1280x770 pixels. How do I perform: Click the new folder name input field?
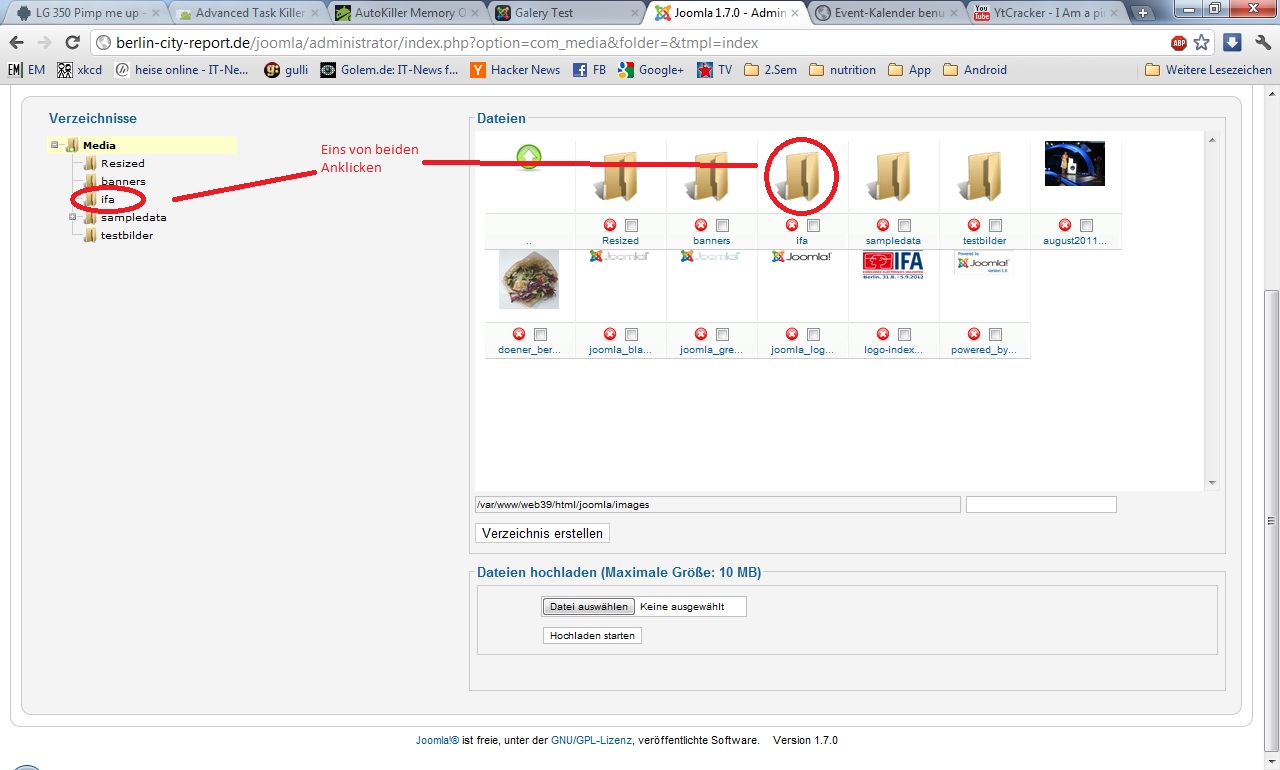(x=1040, y=505)
